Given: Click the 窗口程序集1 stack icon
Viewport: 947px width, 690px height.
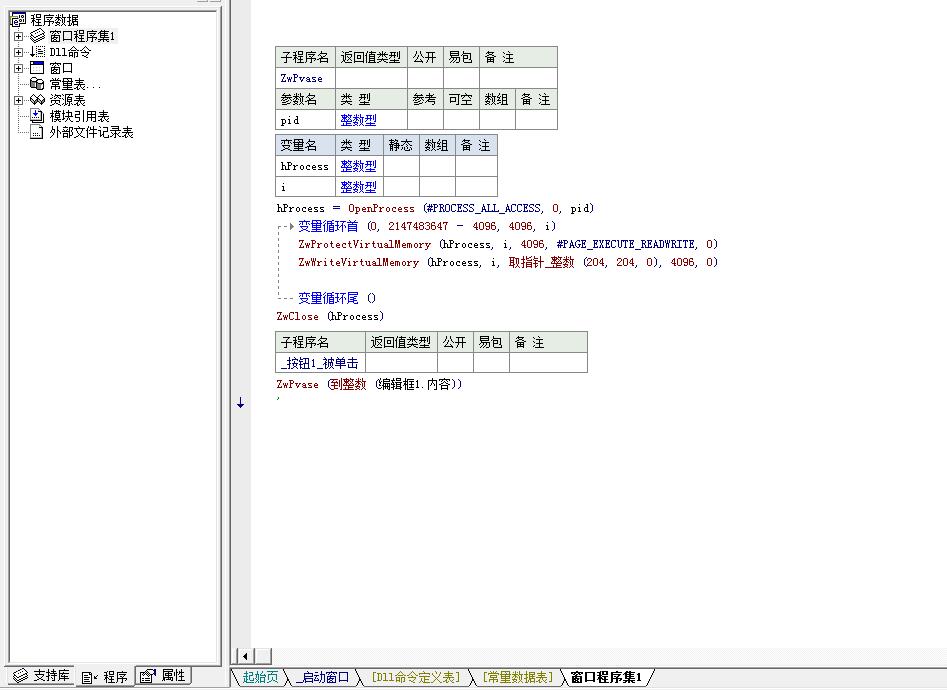Looking at the screenshot, I should coord(37,36).
